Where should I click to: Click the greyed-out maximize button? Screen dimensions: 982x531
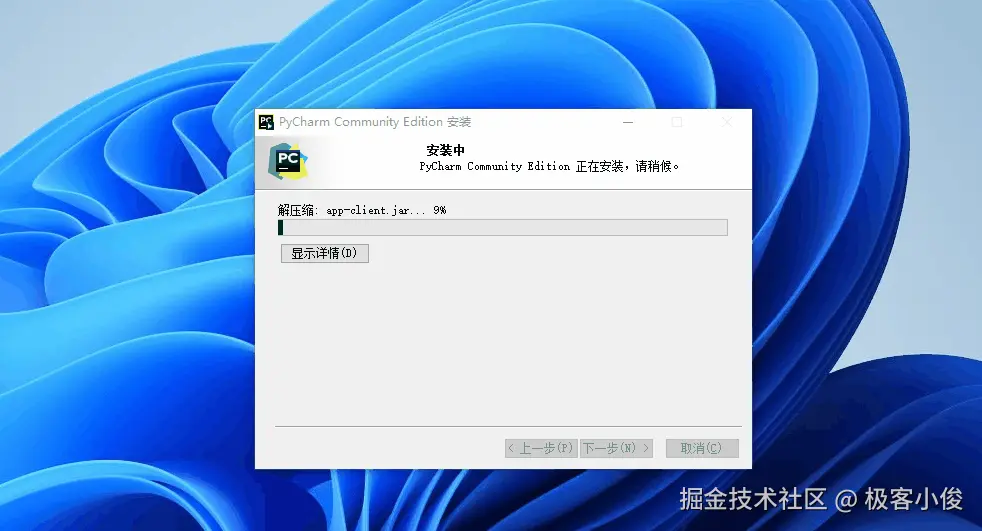pyautogui.click(x=677, y=122)
